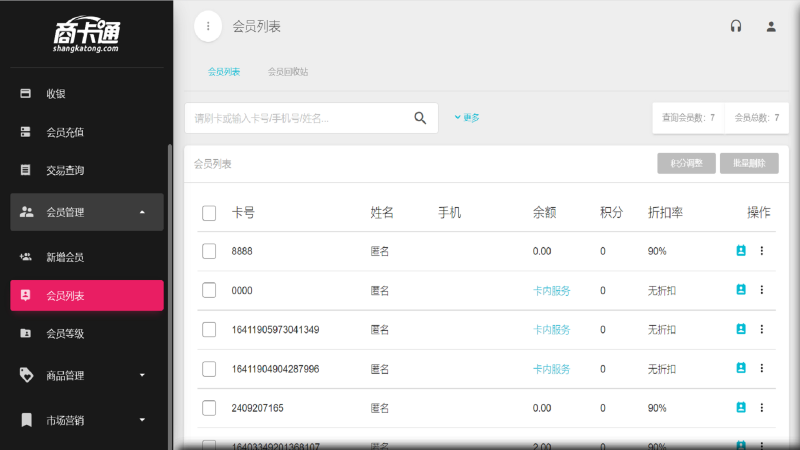Click the search magnifier icon
Image resolution: width=800 pixels, height=450 pixels.
420,118
